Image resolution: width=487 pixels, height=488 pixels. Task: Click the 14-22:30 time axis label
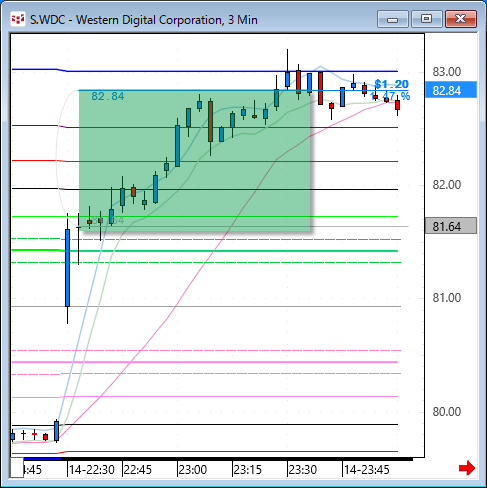[92, 470]
